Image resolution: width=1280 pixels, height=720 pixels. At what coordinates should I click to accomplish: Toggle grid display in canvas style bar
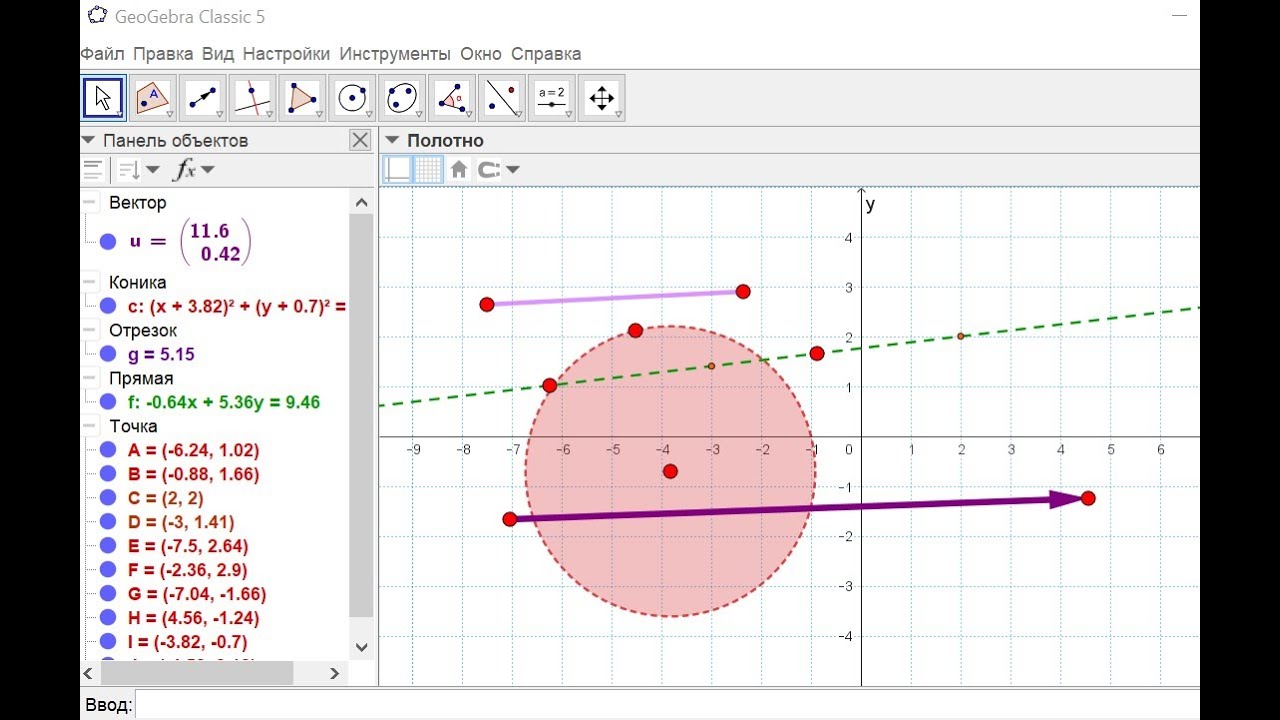(x=428, y=169)
